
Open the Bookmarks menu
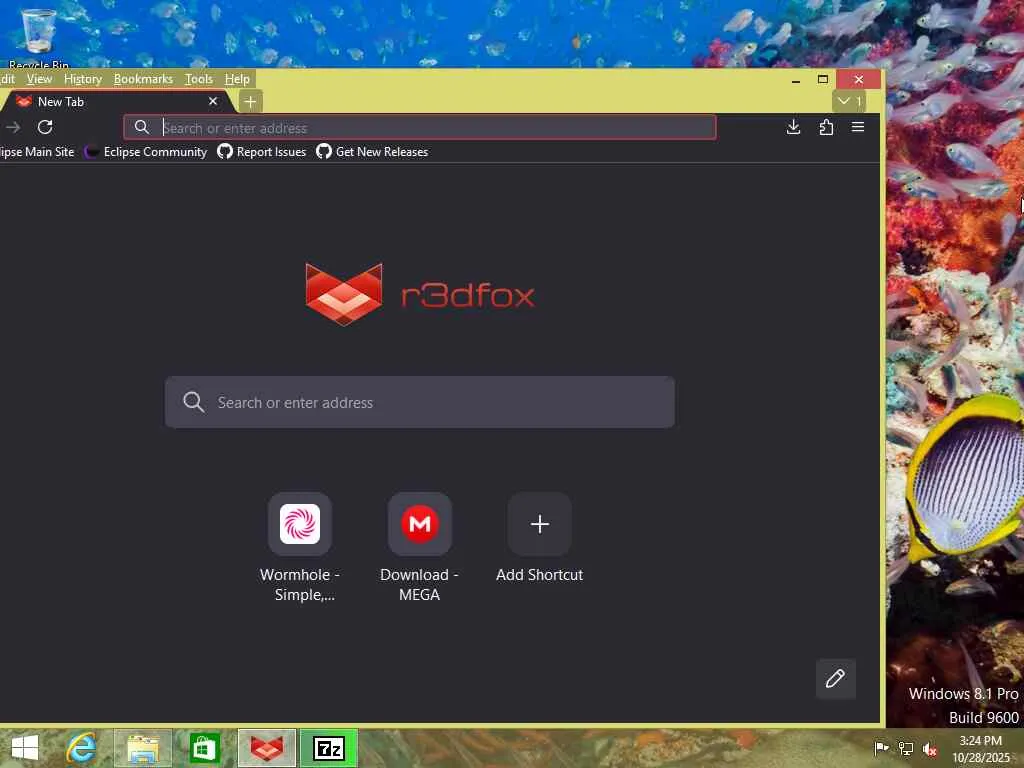coord(143,79)
